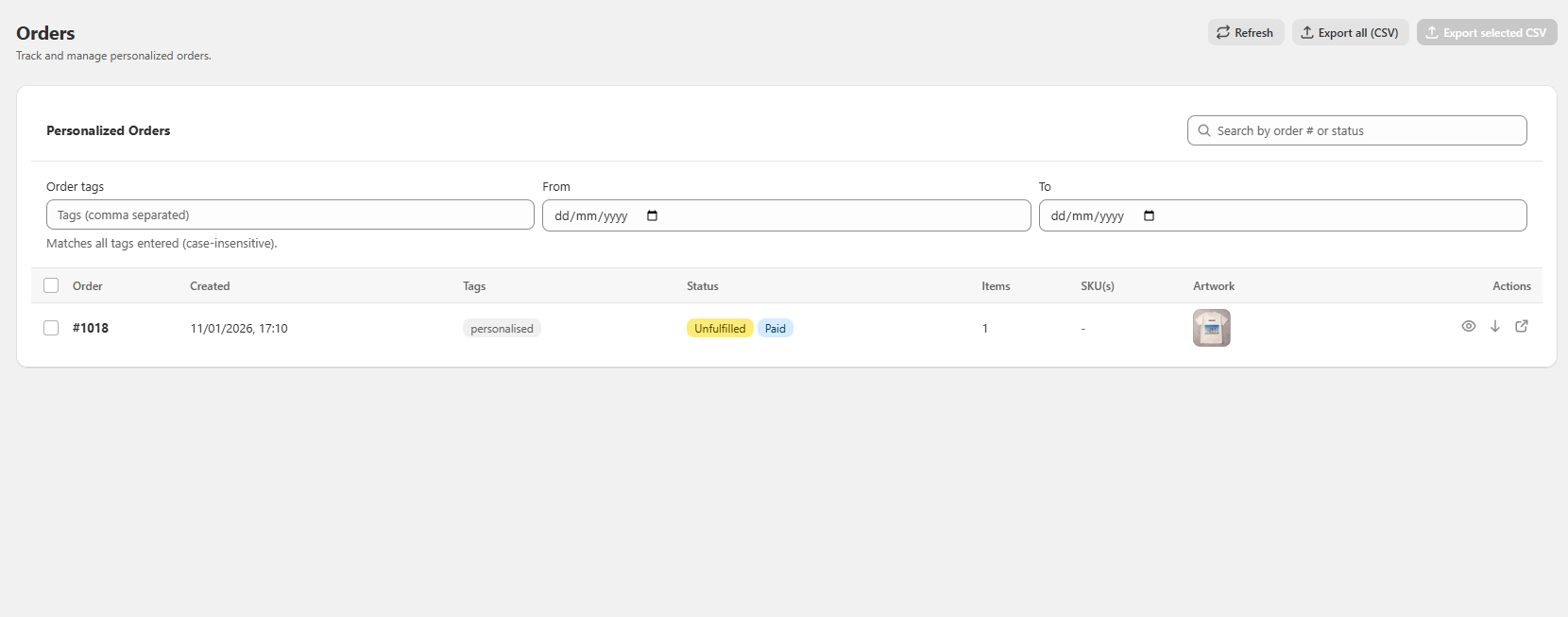Open order number #1018 link
Image resolution: width=1568 pixels, height=617 pixels.
(x=91, y=328)
